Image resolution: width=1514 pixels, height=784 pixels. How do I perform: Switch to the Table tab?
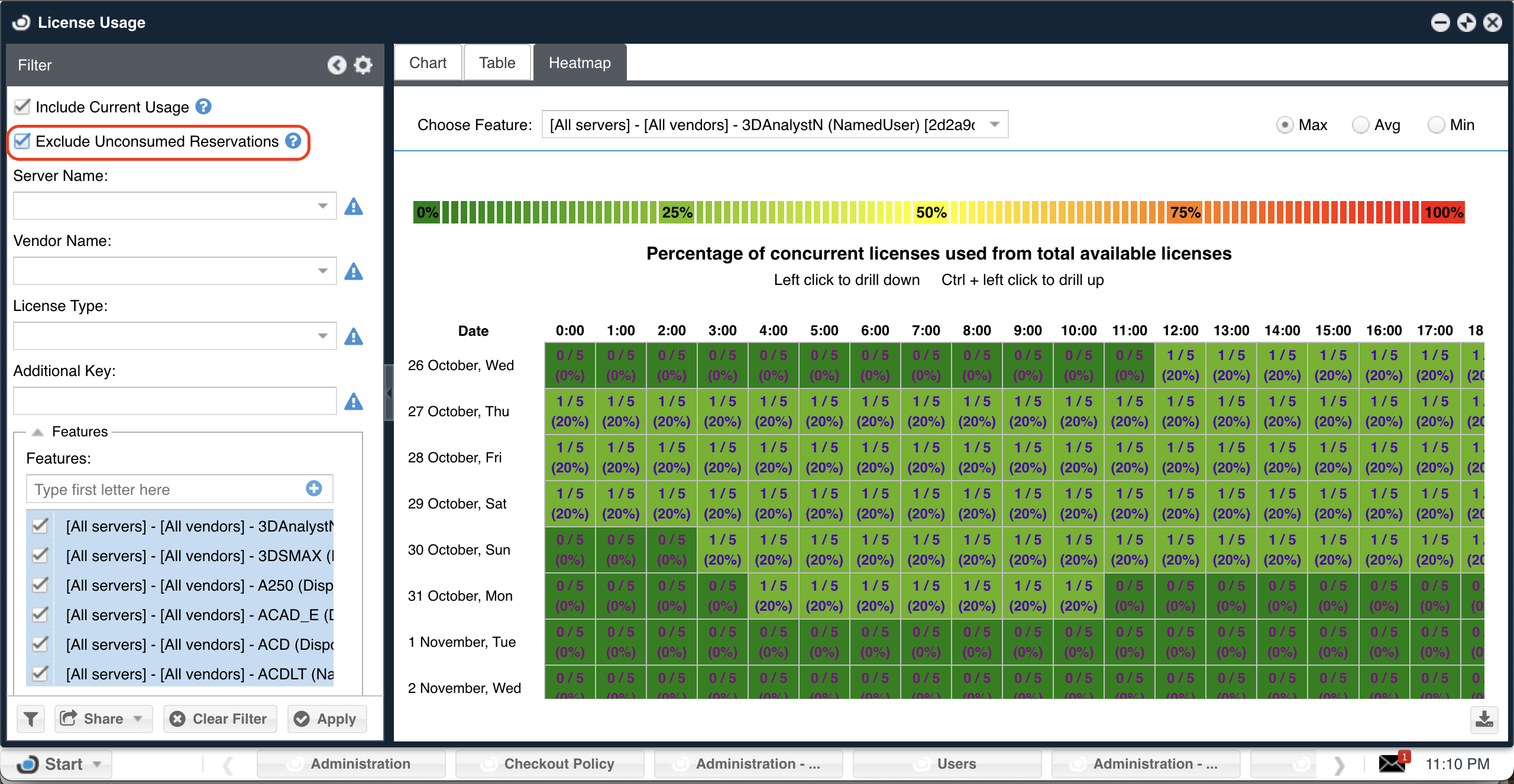(497, 63)
